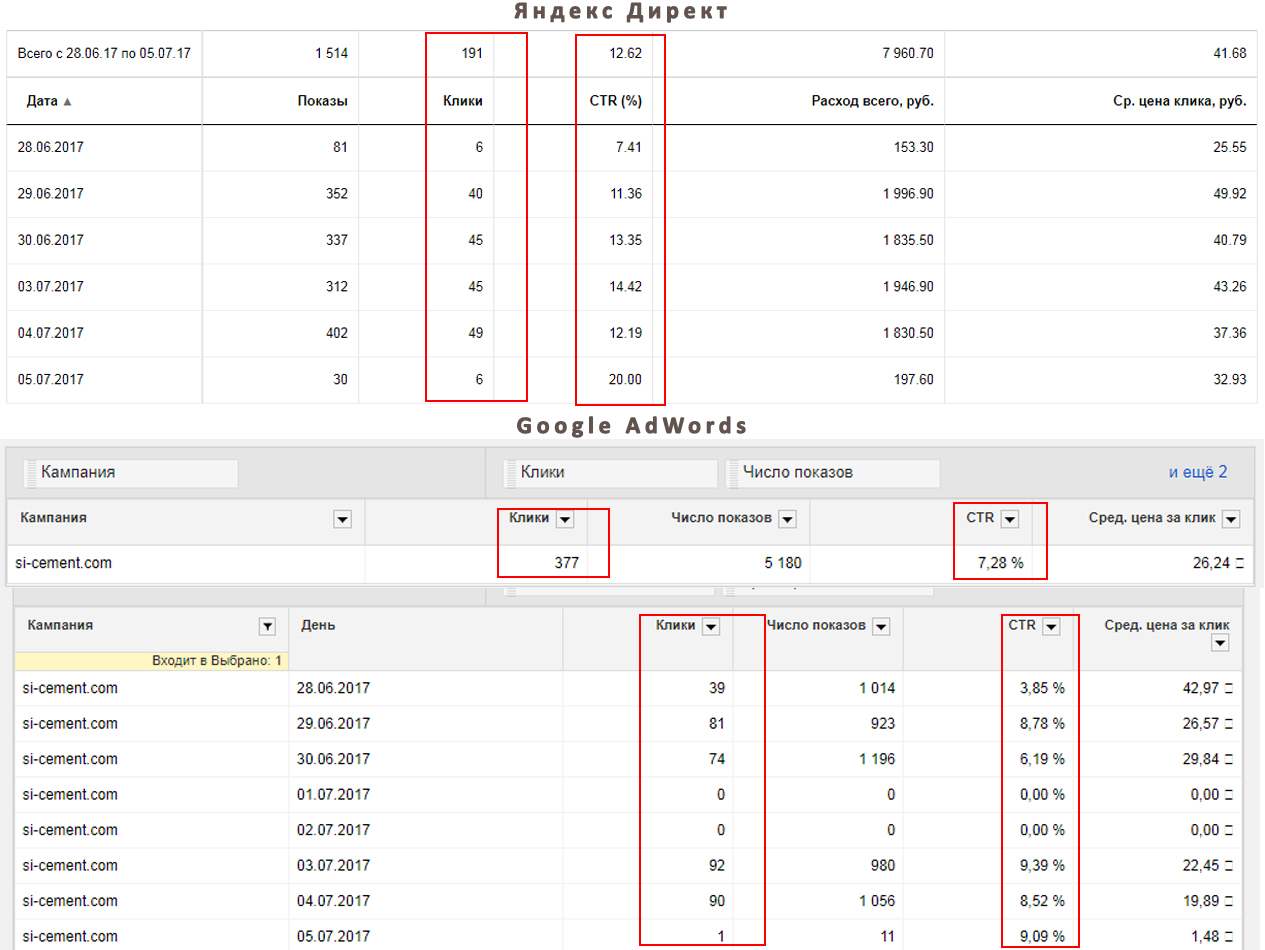Click the День column header
Viewport: 1265px width, 950px height.
318,625
